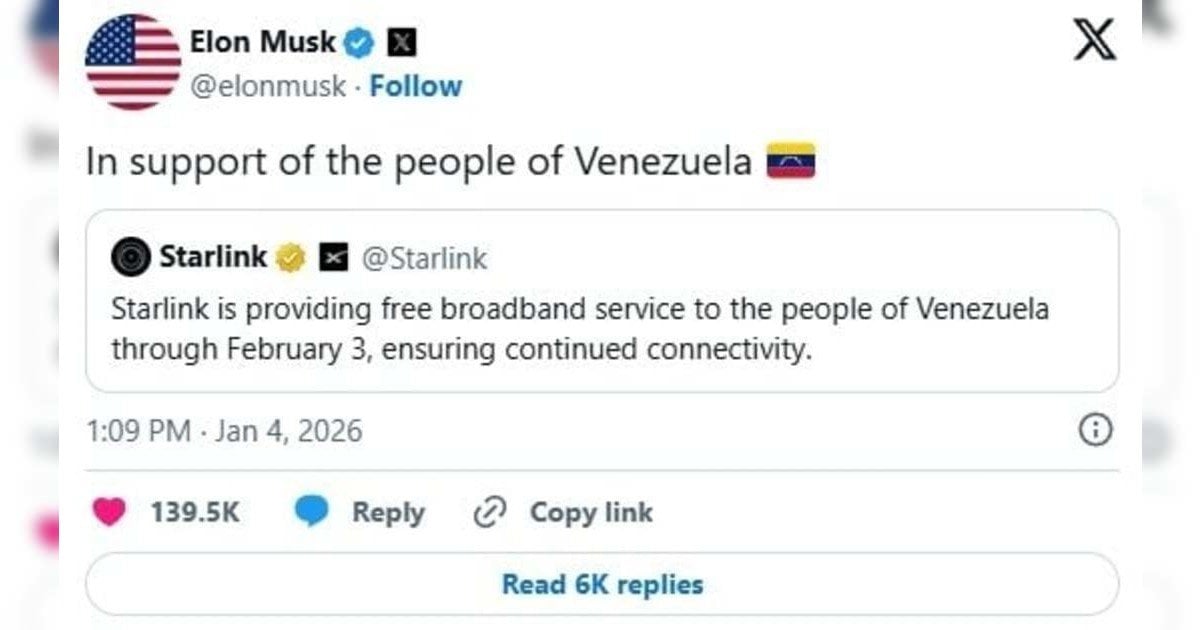Viewport: 1200px width, 630px height.
Task: Open Elon Musk's flag profile picture
Action: click(133, 62)
